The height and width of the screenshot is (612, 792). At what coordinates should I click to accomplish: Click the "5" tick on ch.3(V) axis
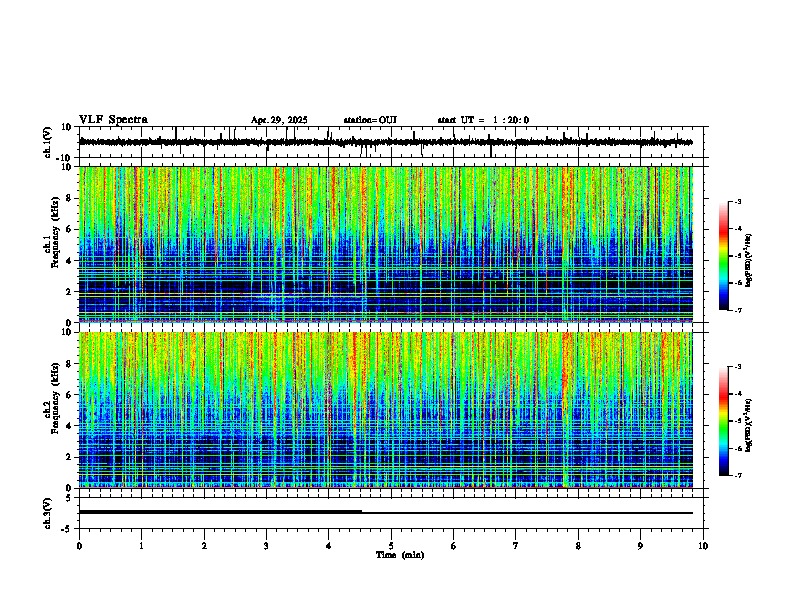(69, 498)
